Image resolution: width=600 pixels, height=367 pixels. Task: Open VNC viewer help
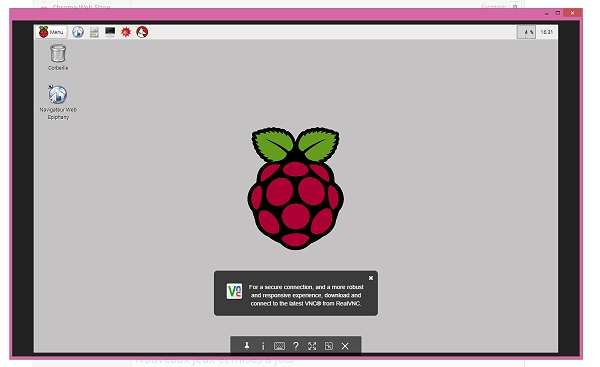point(296,346)
